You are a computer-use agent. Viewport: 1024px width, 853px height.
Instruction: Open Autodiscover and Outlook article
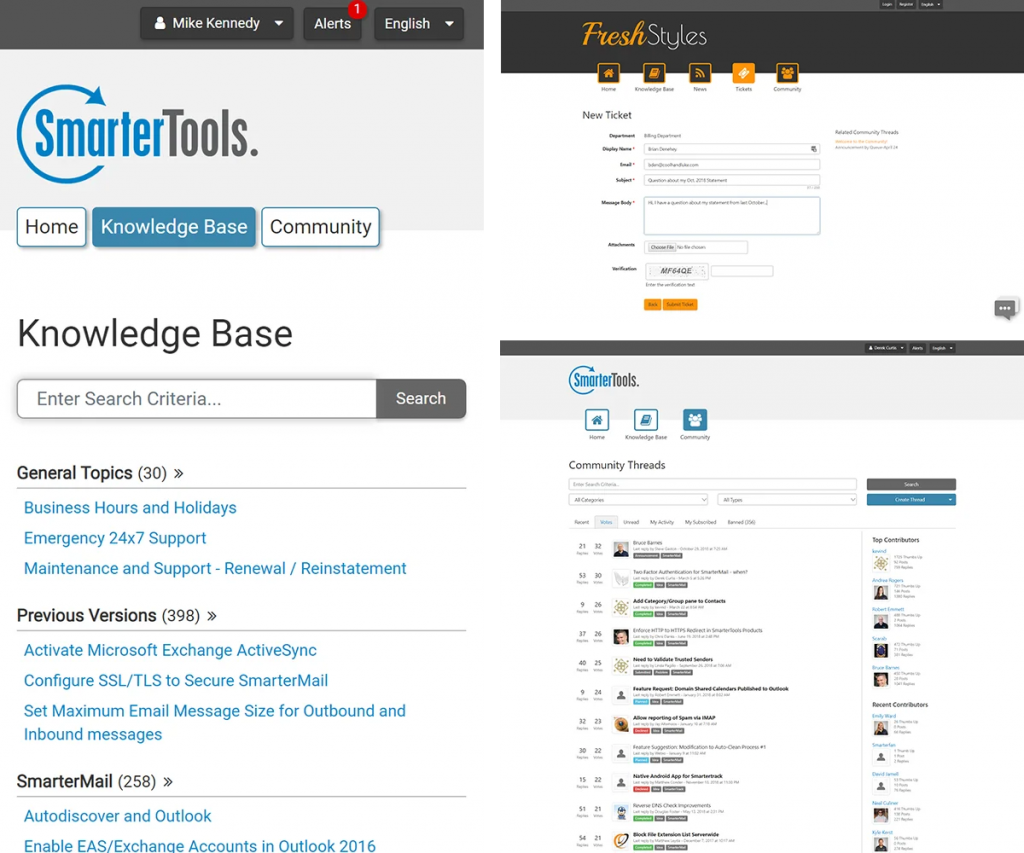pos(118,816)
